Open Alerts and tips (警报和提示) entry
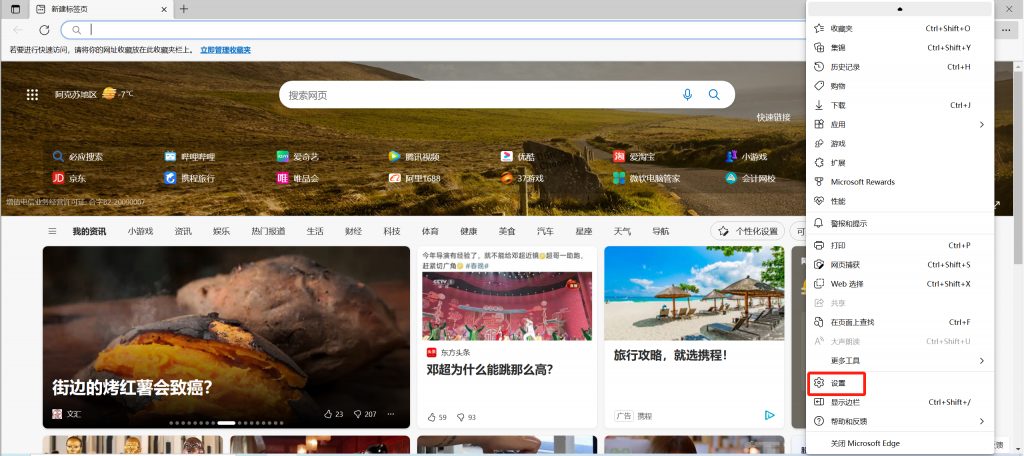Image resolution: width=1024 pixels, height=456 pixels. (900, 223)
